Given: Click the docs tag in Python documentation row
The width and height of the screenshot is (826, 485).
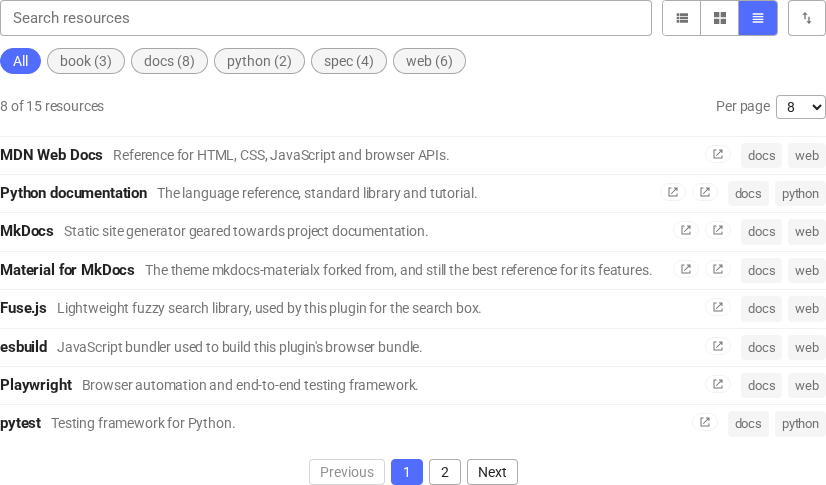Looking at the screenshot, I should click(748, 193).
